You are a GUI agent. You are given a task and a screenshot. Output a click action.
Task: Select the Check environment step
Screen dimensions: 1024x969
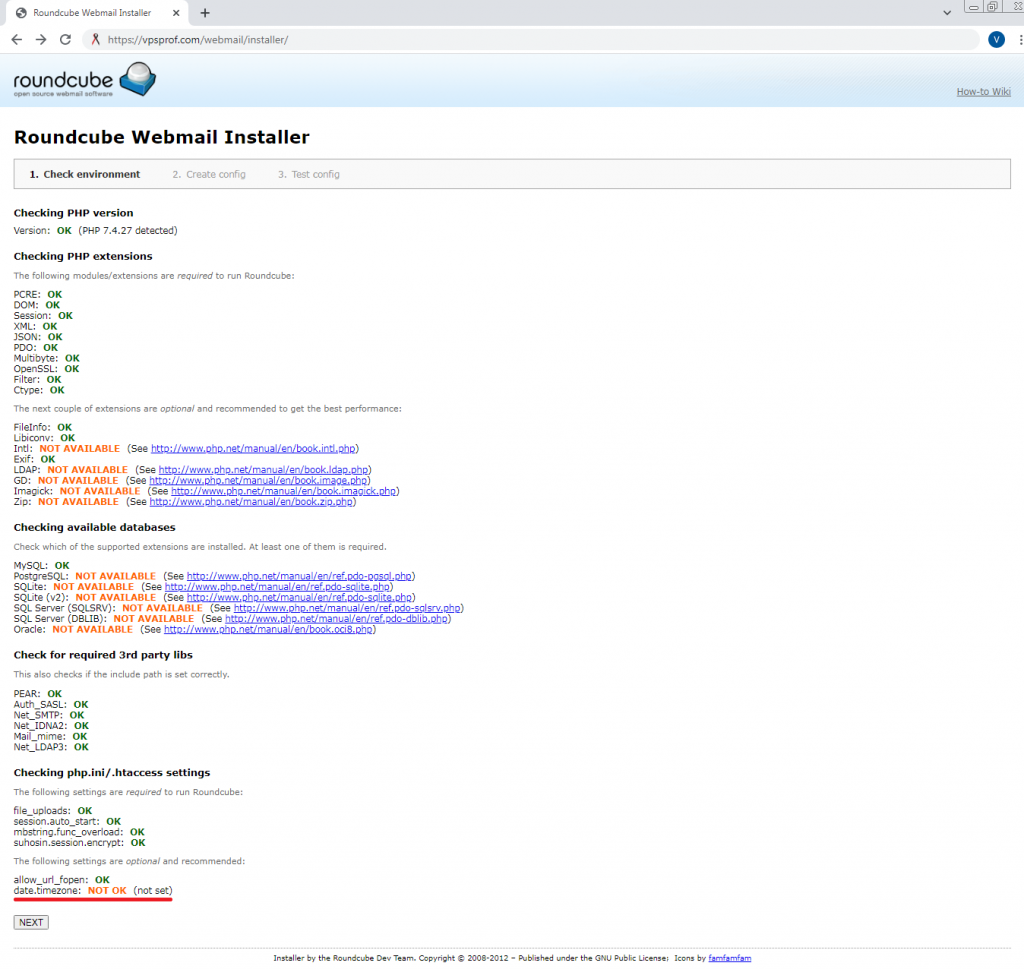[x=85, y=174]
